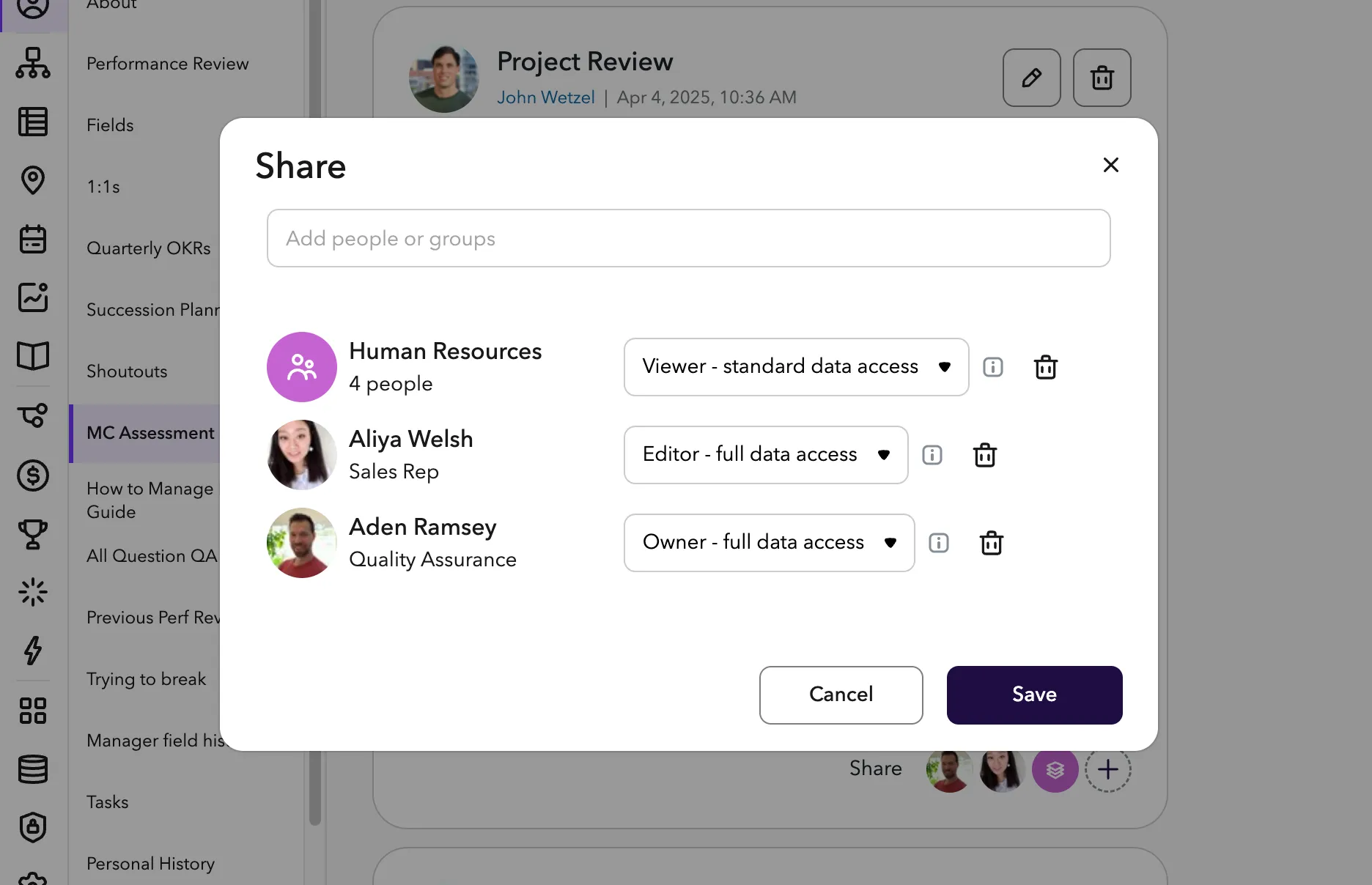Show info for Aliya Welsh access
The height and width of the screenshot is (885, 1372).
932,455
